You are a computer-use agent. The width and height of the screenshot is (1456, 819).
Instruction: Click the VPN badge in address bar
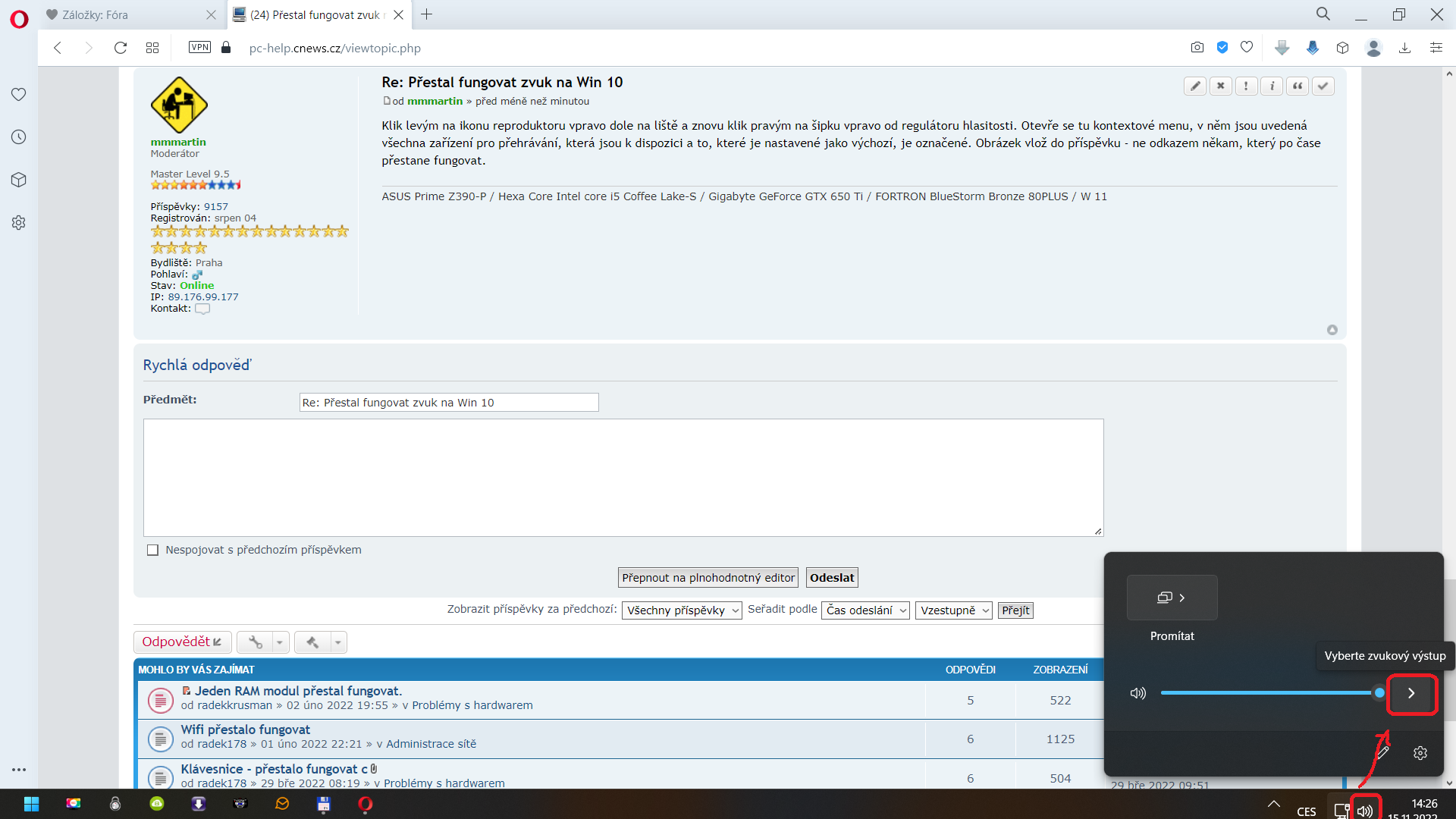point(199,48)
